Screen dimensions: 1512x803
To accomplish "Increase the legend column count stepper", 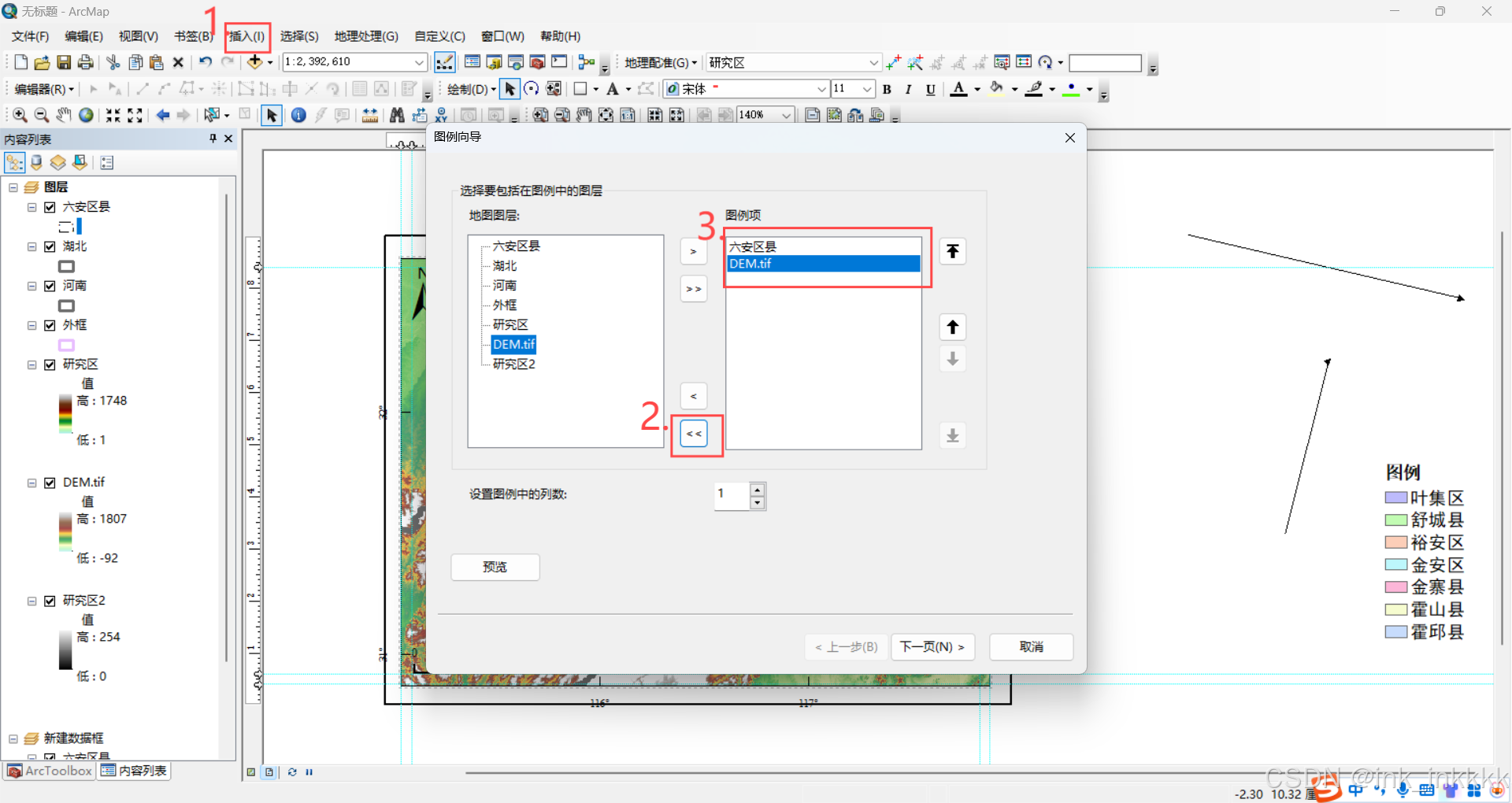I will [758, 490].
